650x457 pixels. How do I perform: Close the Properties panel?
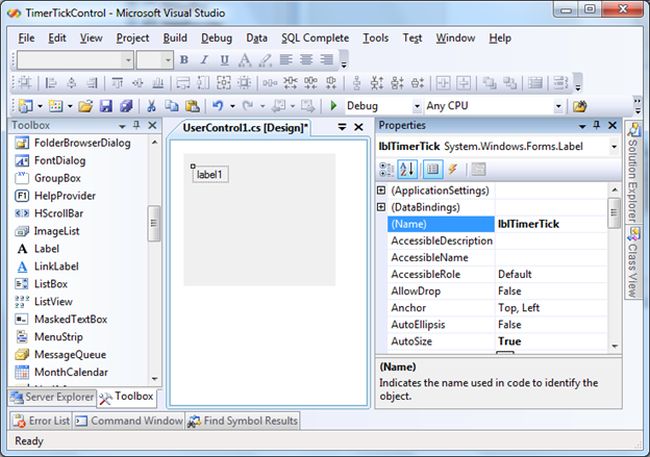(612, 125)
